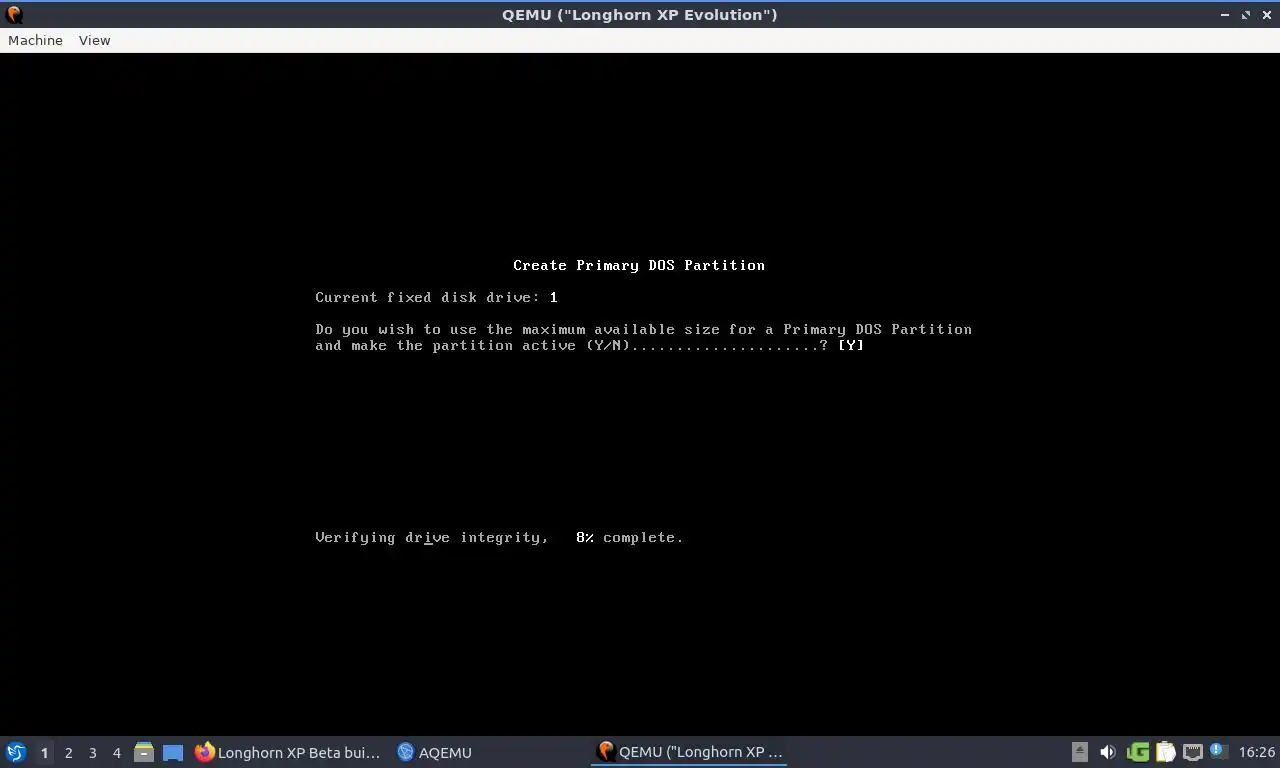Viewport: 1280px width, 768px height.
Task: Click the [Y] answer field
Action: tap(851, 345)
